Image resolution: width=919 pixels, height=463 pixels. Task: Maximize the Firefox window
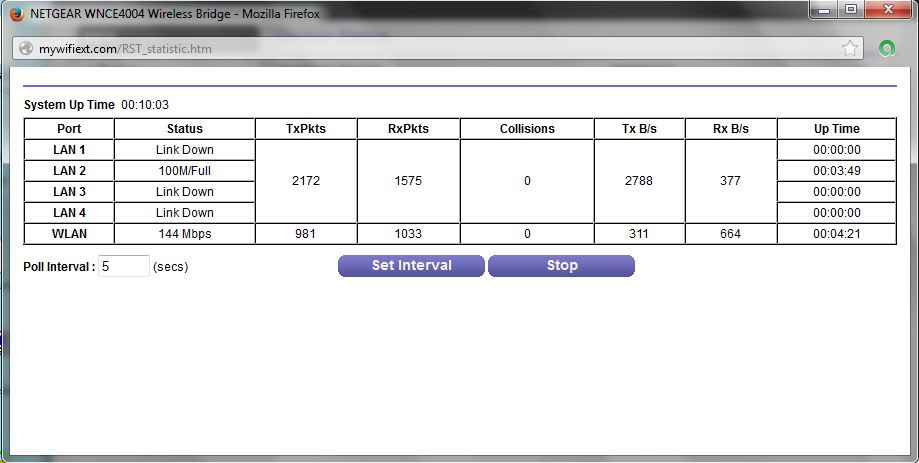click(851, 10)
